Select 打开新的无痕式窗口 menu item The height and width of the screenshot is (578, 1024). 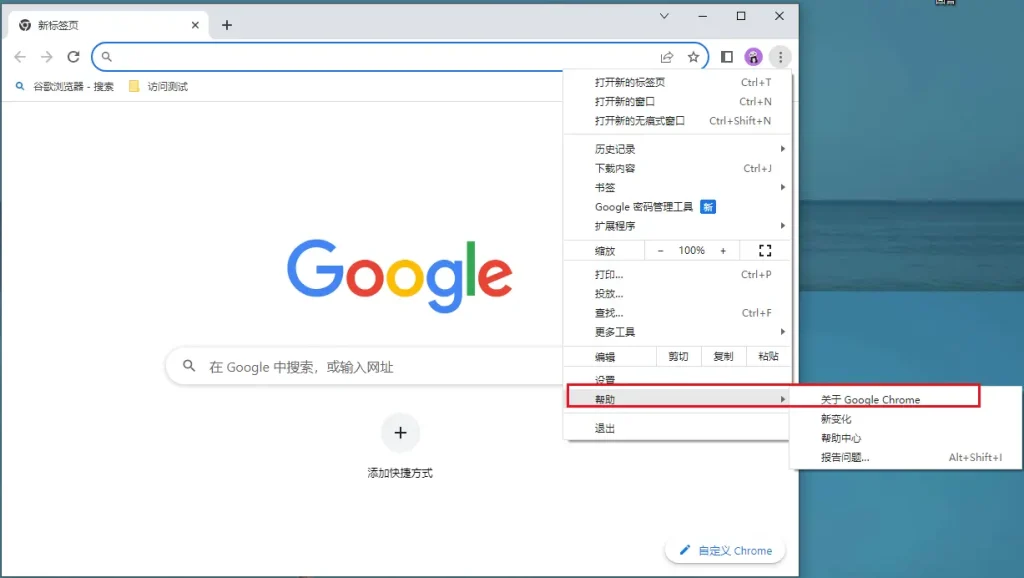[x=678, y=121]
